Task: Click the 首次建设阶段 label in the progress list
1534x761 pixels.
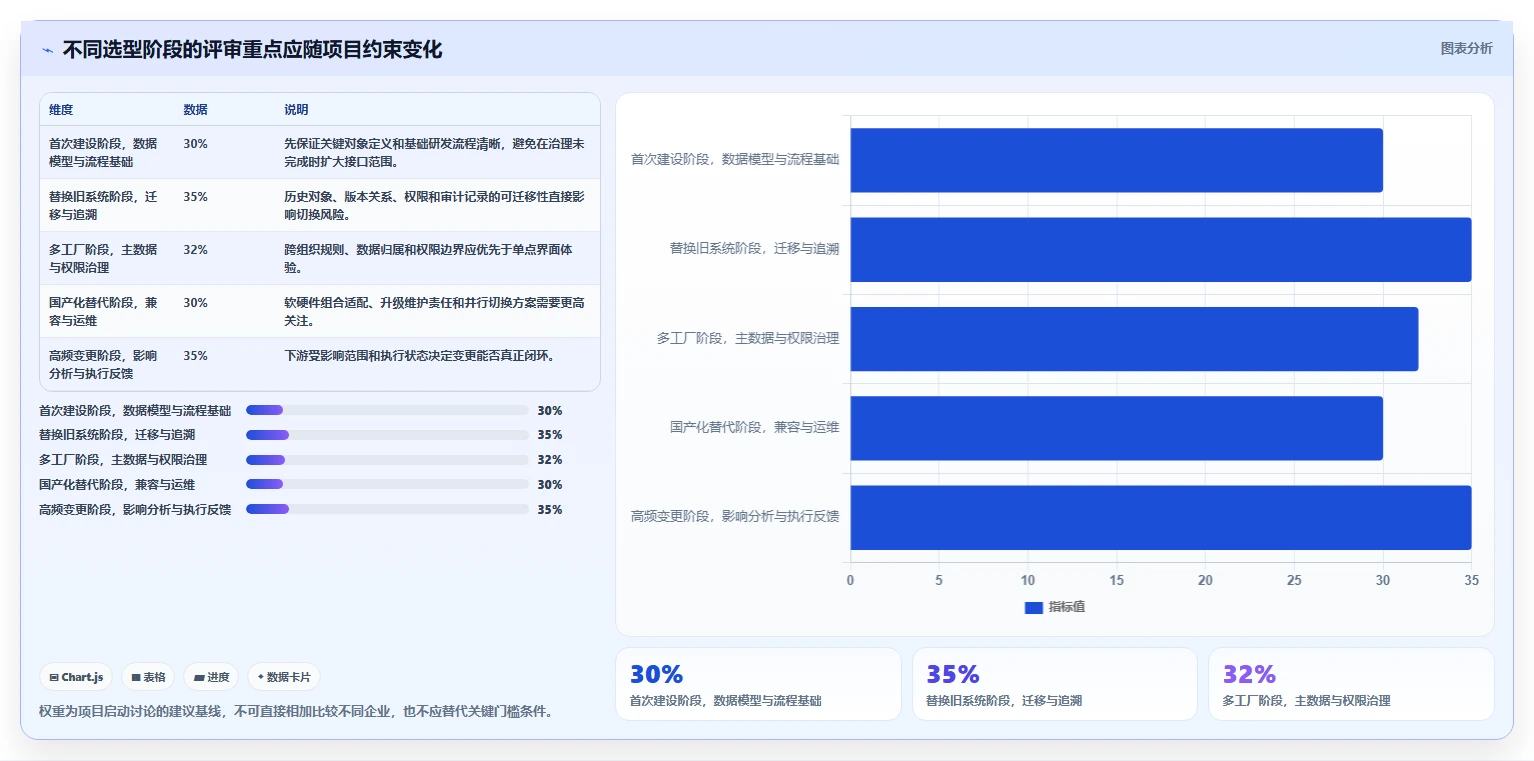Action: (135, 410)
